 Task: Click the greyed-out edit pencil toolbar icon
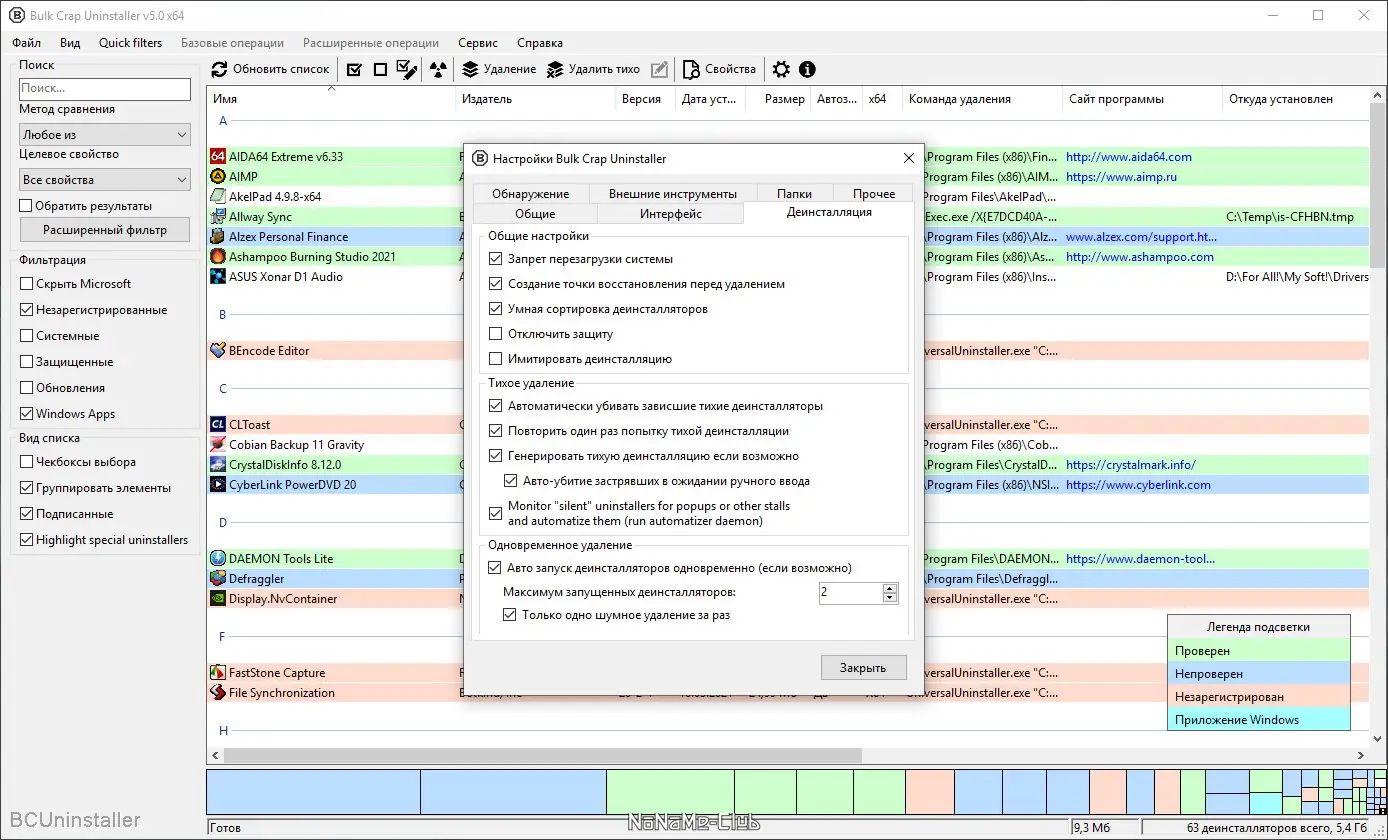tap(659, 69)
